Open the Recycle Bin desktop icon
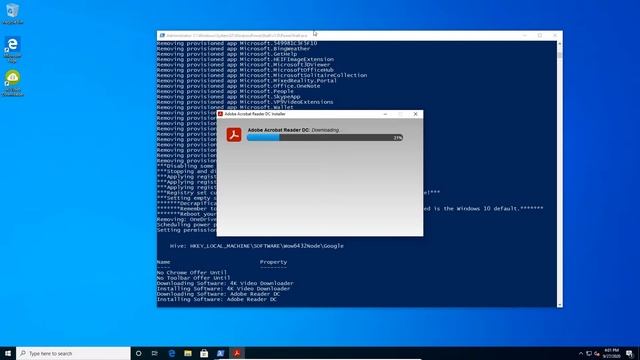 point(13,13)
